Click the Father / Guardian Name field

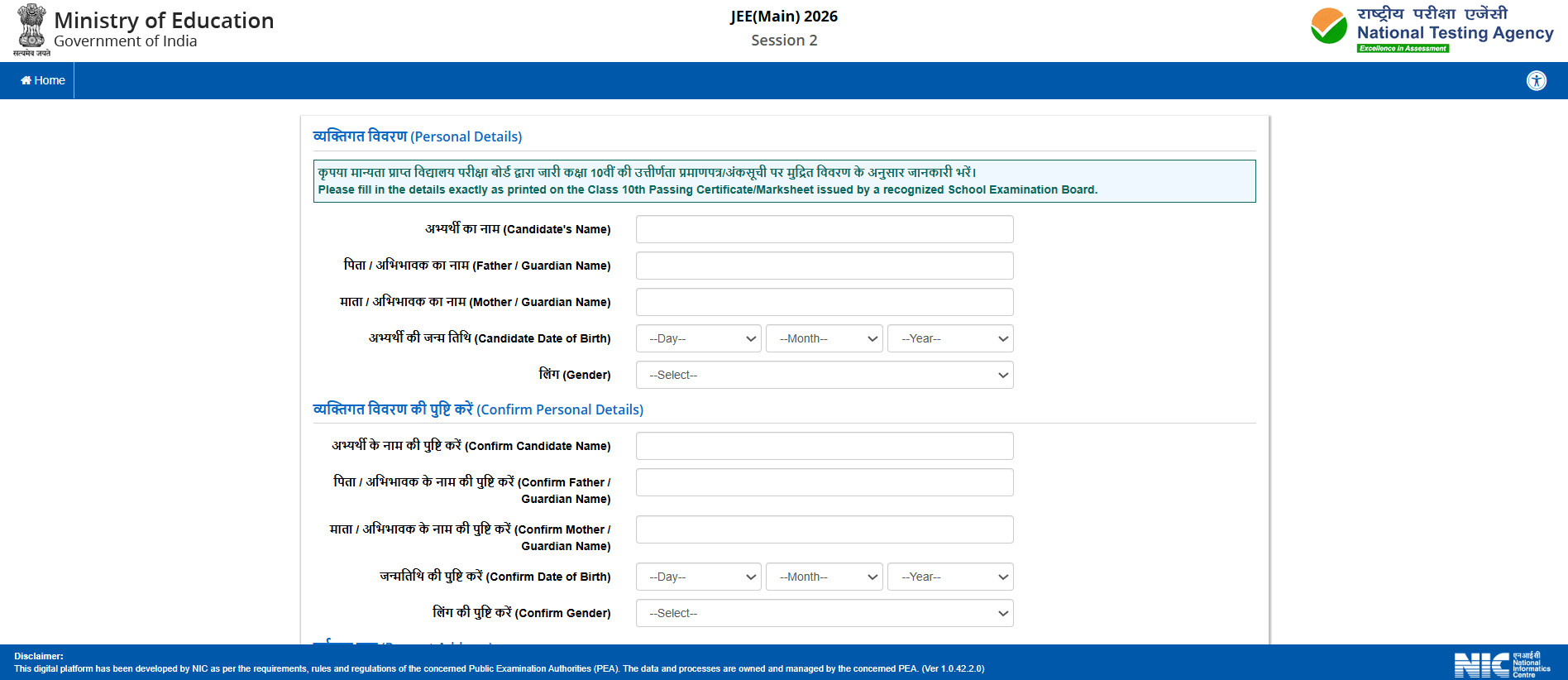point(825,266)
